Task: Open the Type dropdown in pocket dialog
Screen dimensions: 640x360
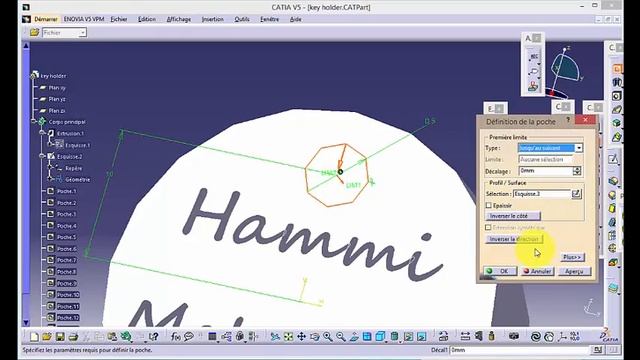Action: 579,148
